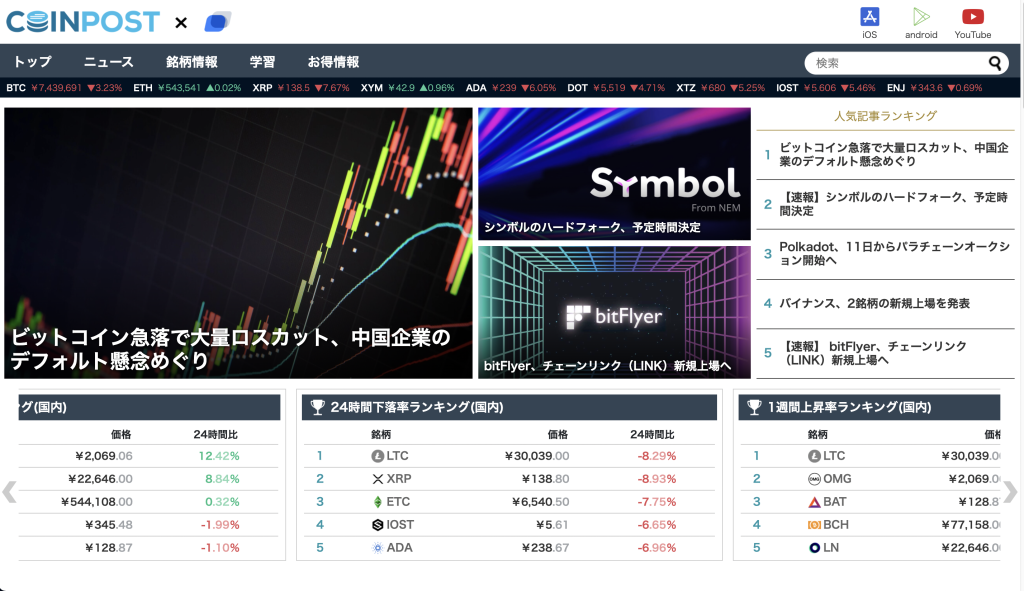Click the IOST coin icon in 24時間下落率ランキング
1024x591 pixels.
click(x=377, y=524)
